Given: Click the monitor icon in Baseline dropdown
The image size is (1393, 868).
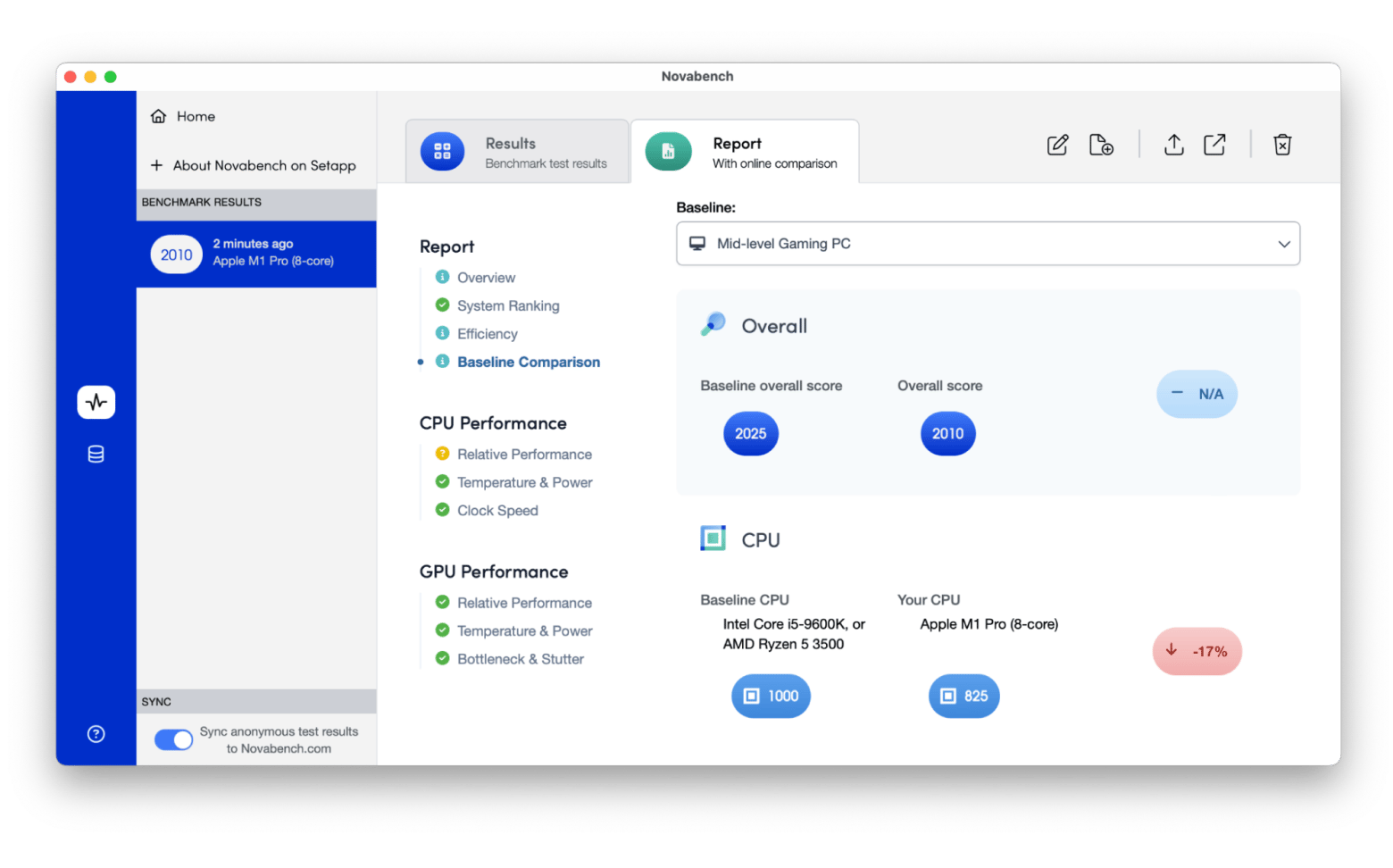Looking at the screenshot, I should 697,244.
